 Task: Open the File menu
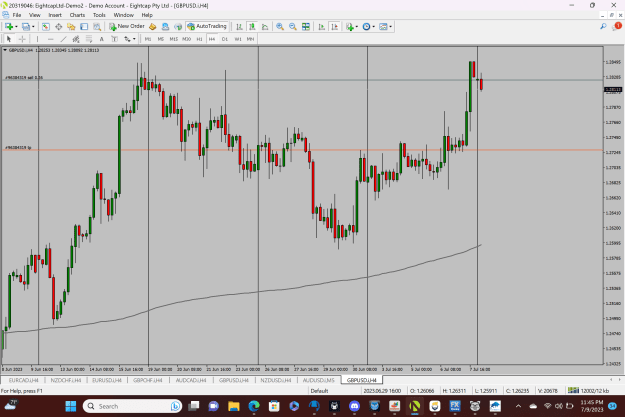[17, 15]
